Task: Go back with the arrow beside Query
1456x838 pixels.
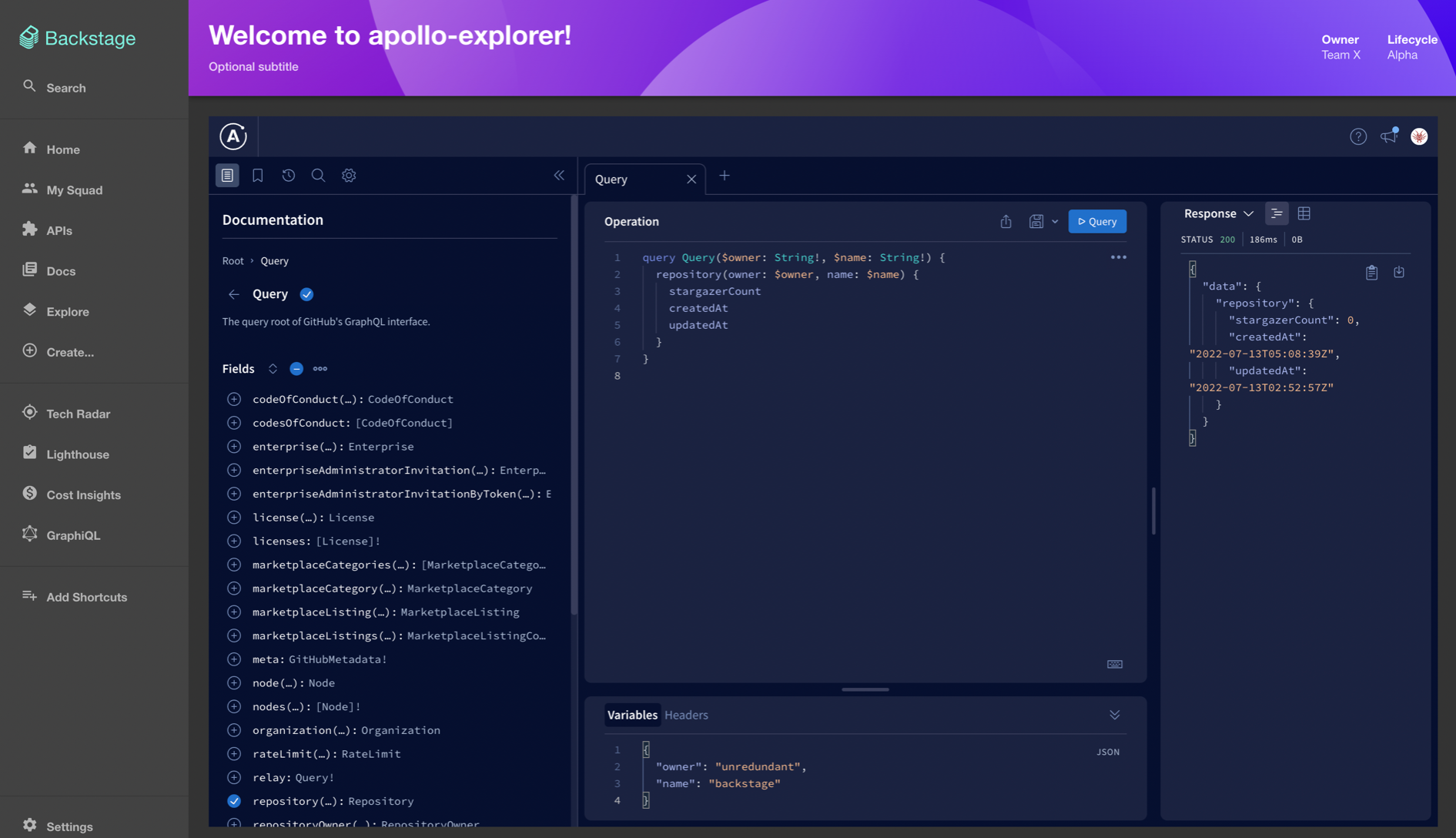Action: (x=233, y=294)
